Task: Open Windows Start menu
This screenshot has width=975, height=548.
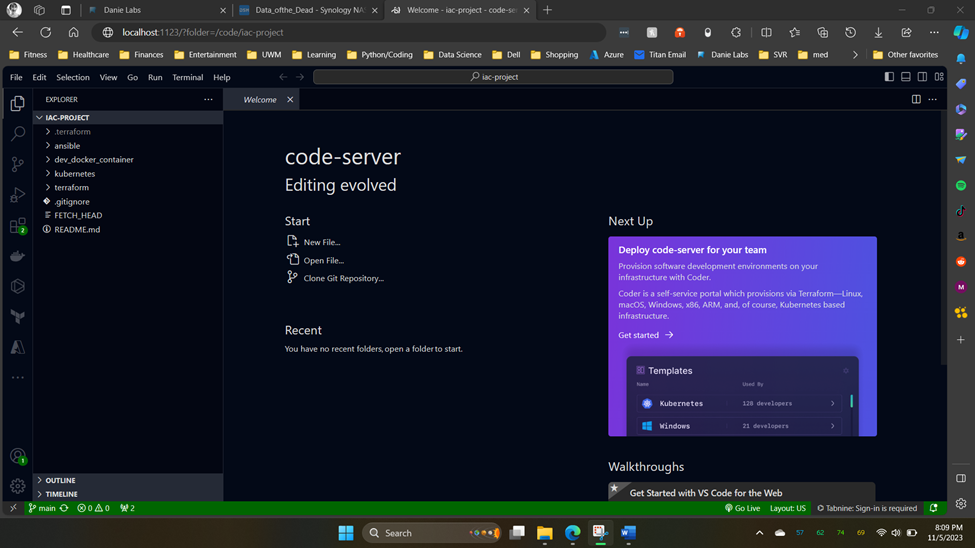Action: pos(346,533)
